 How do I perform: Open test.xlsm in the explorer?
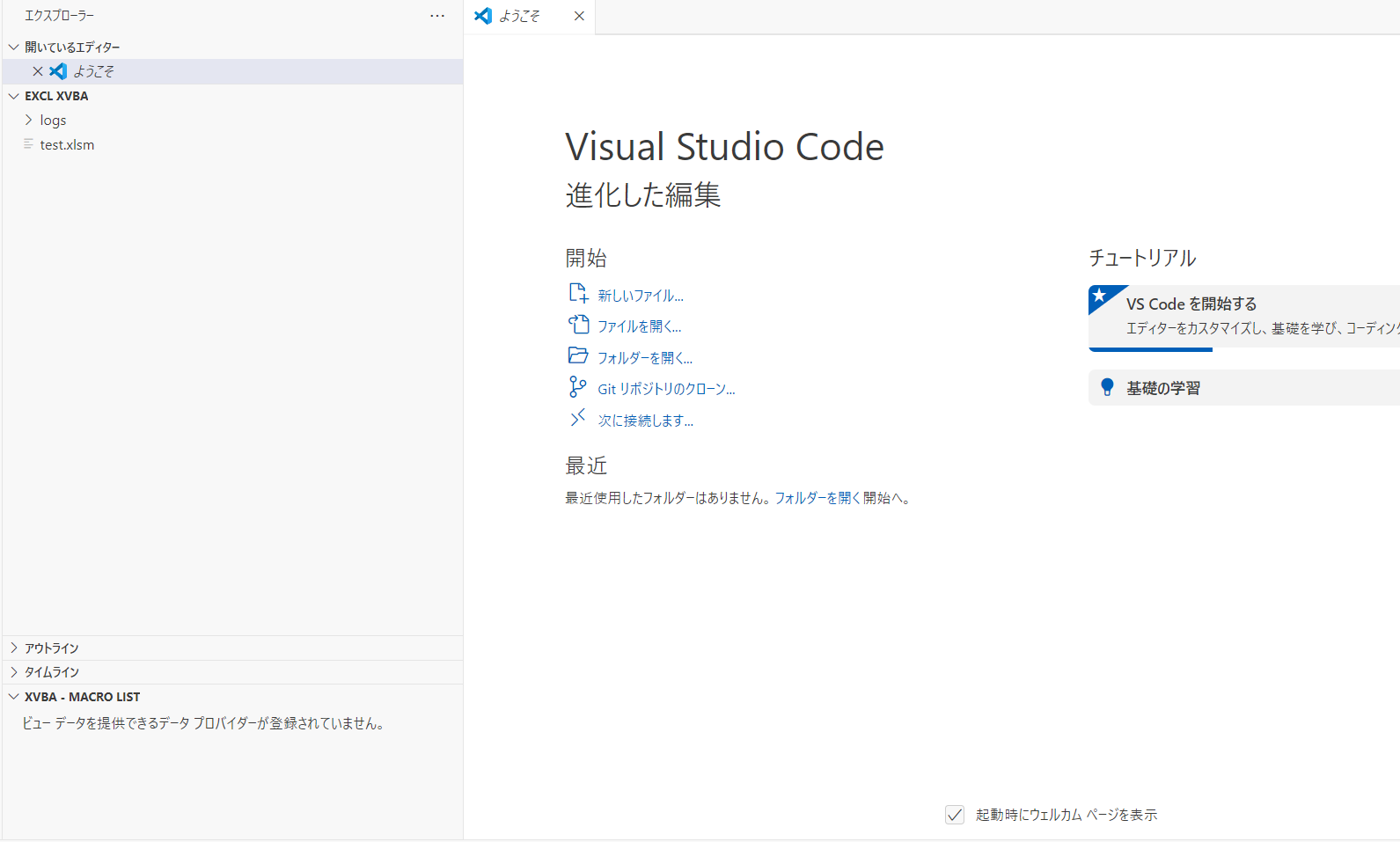point(233,144)
